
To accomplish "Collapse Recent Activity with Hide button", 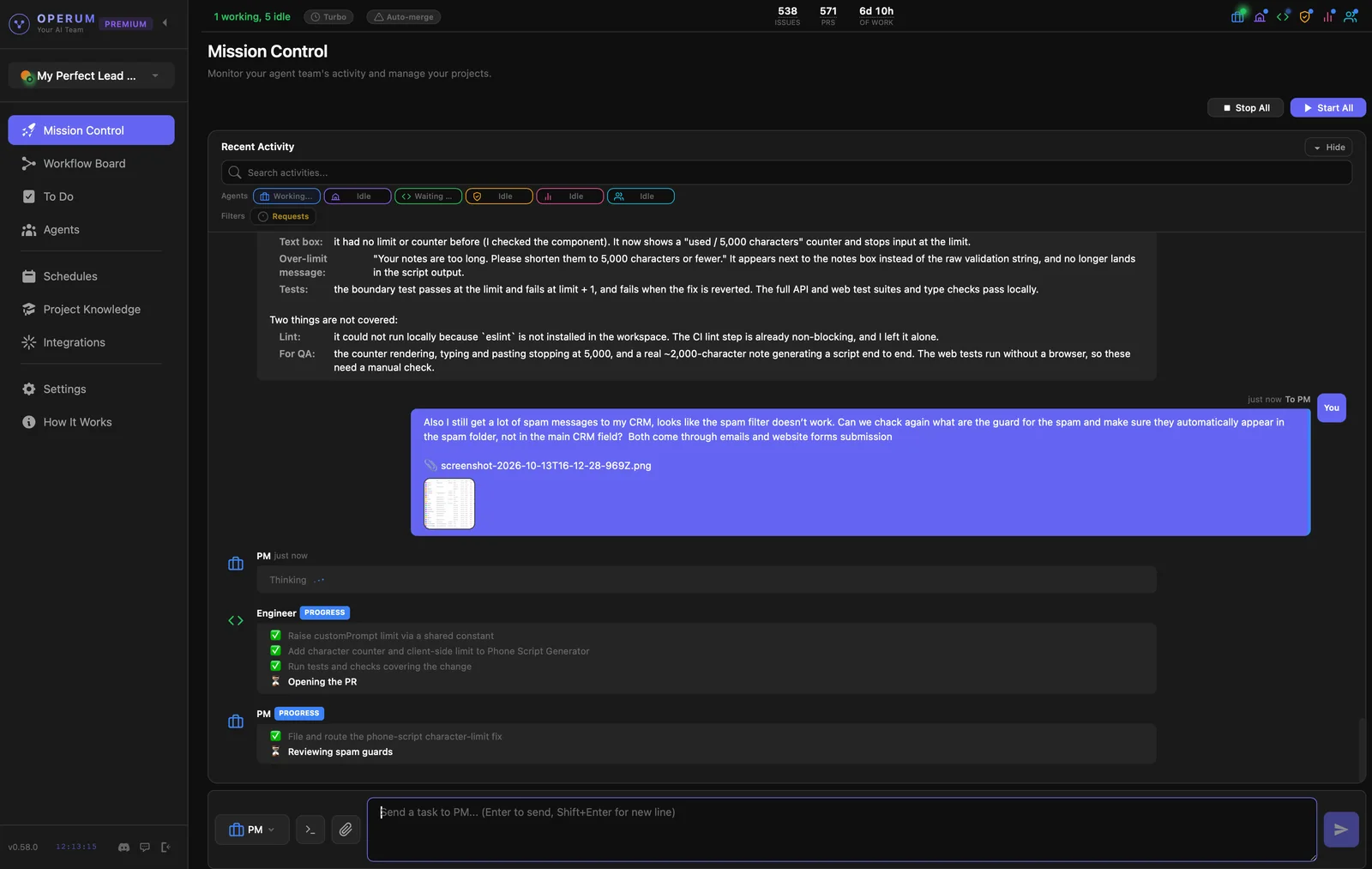I will (1328, 148).
